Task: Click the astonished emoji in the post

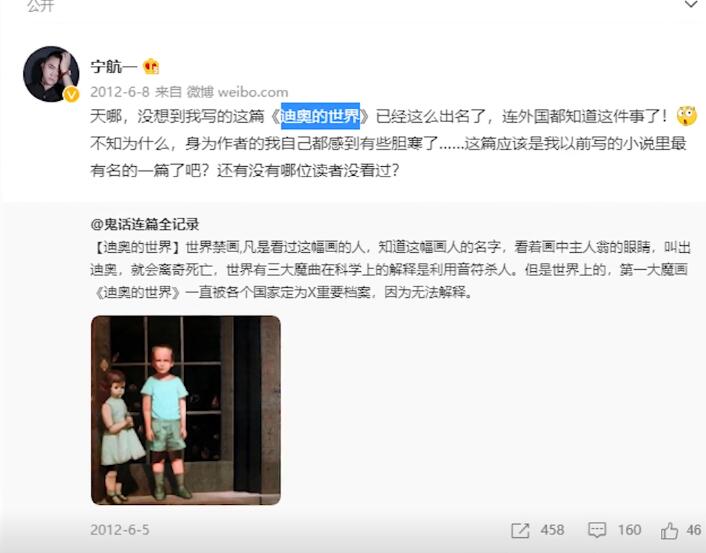Action: click(x=687, y=116)
